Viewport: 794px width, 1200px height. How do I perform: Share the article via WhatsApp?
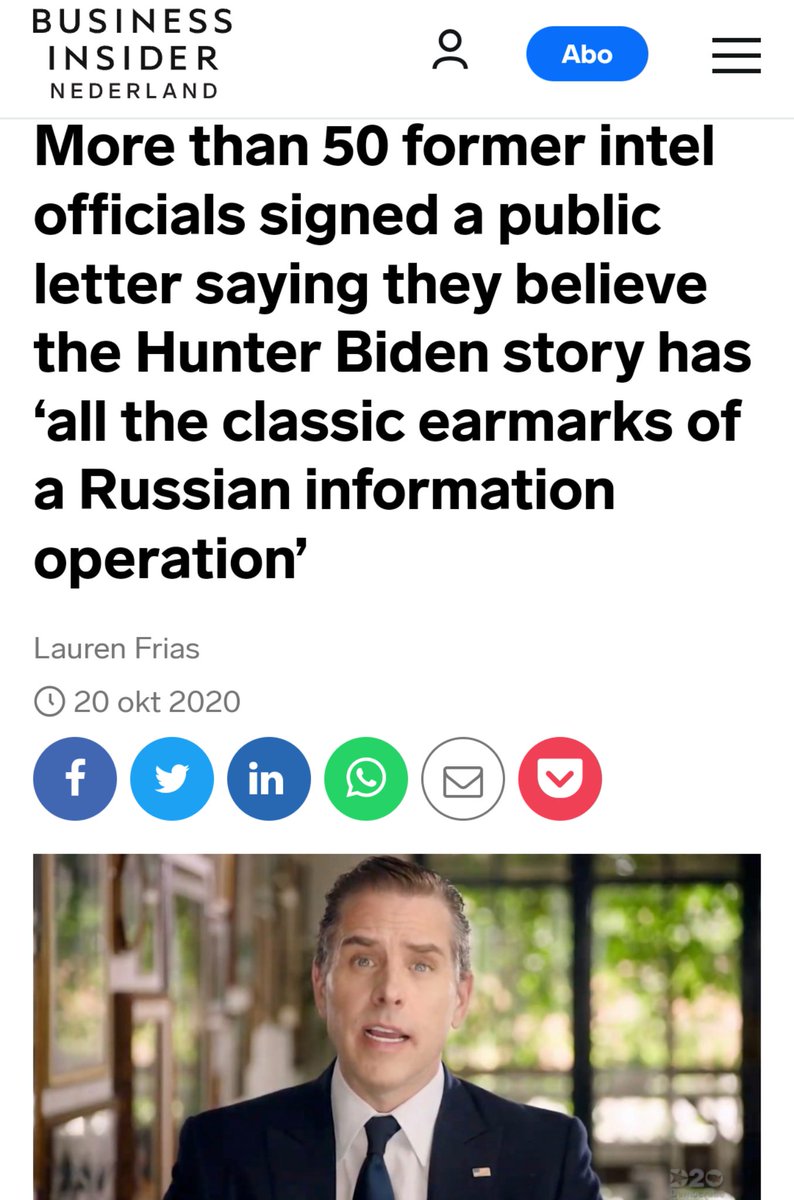(x=366, y=779)
